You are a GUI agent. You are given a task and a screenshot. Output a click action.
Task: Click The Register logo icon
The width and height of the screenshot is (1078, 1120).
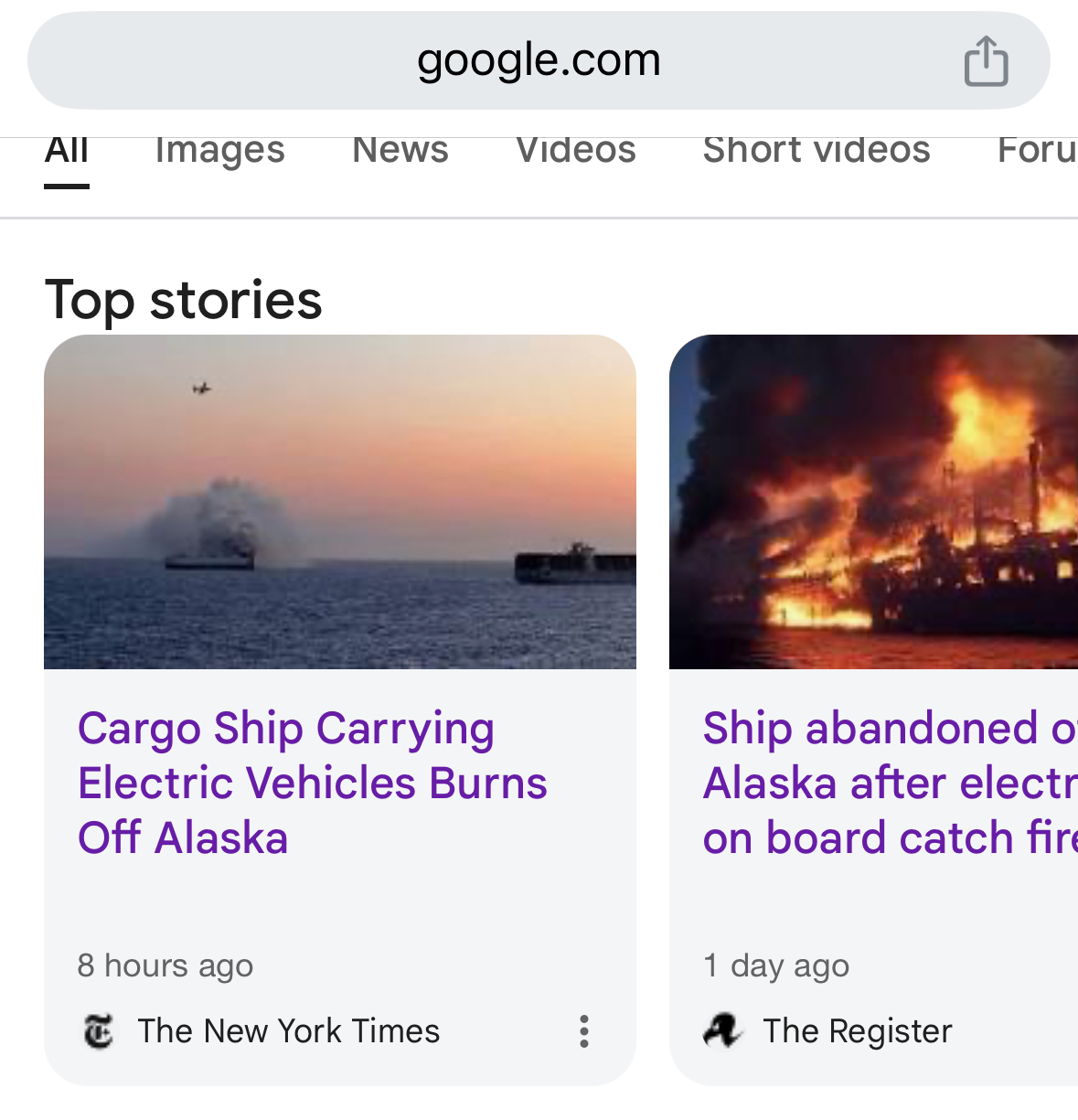click(x=722, y=1031)
